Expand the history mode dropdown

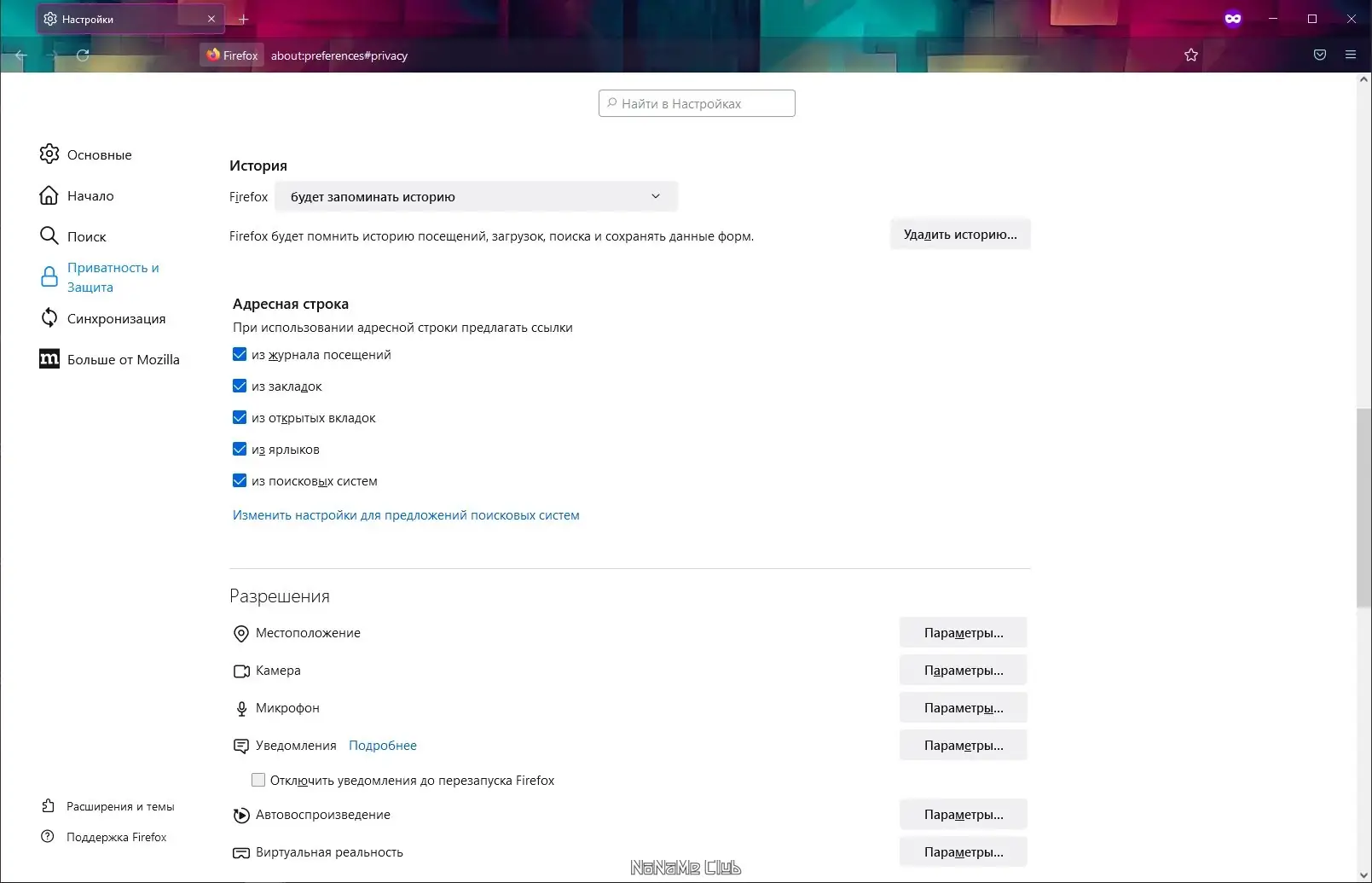coord(476,197)
